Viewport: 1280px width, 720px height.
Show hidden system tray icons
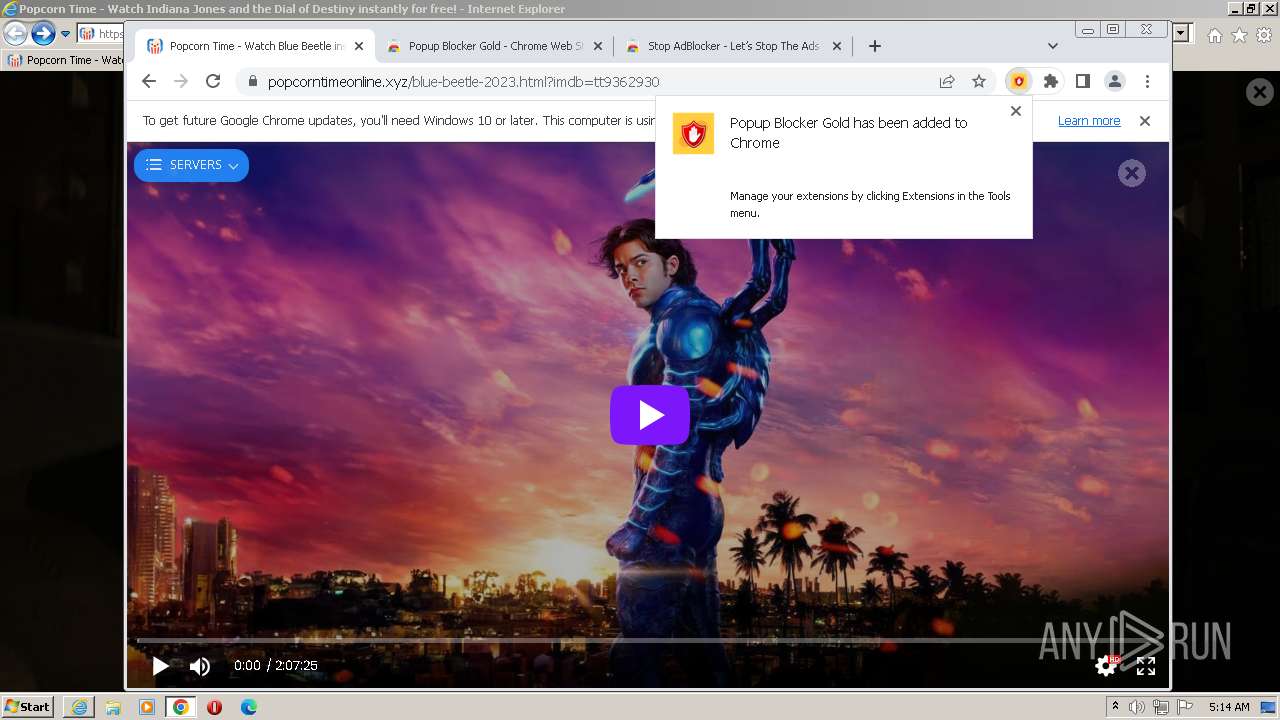(x=1116, y=707)
